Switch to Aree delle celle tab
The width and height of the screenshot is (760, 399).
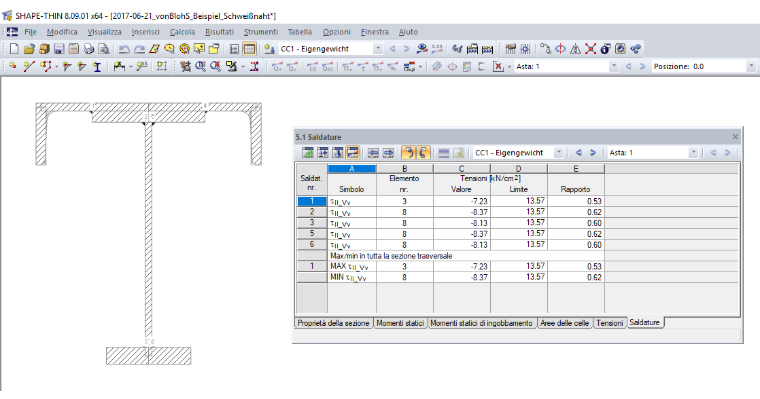[x=565, y=323]
